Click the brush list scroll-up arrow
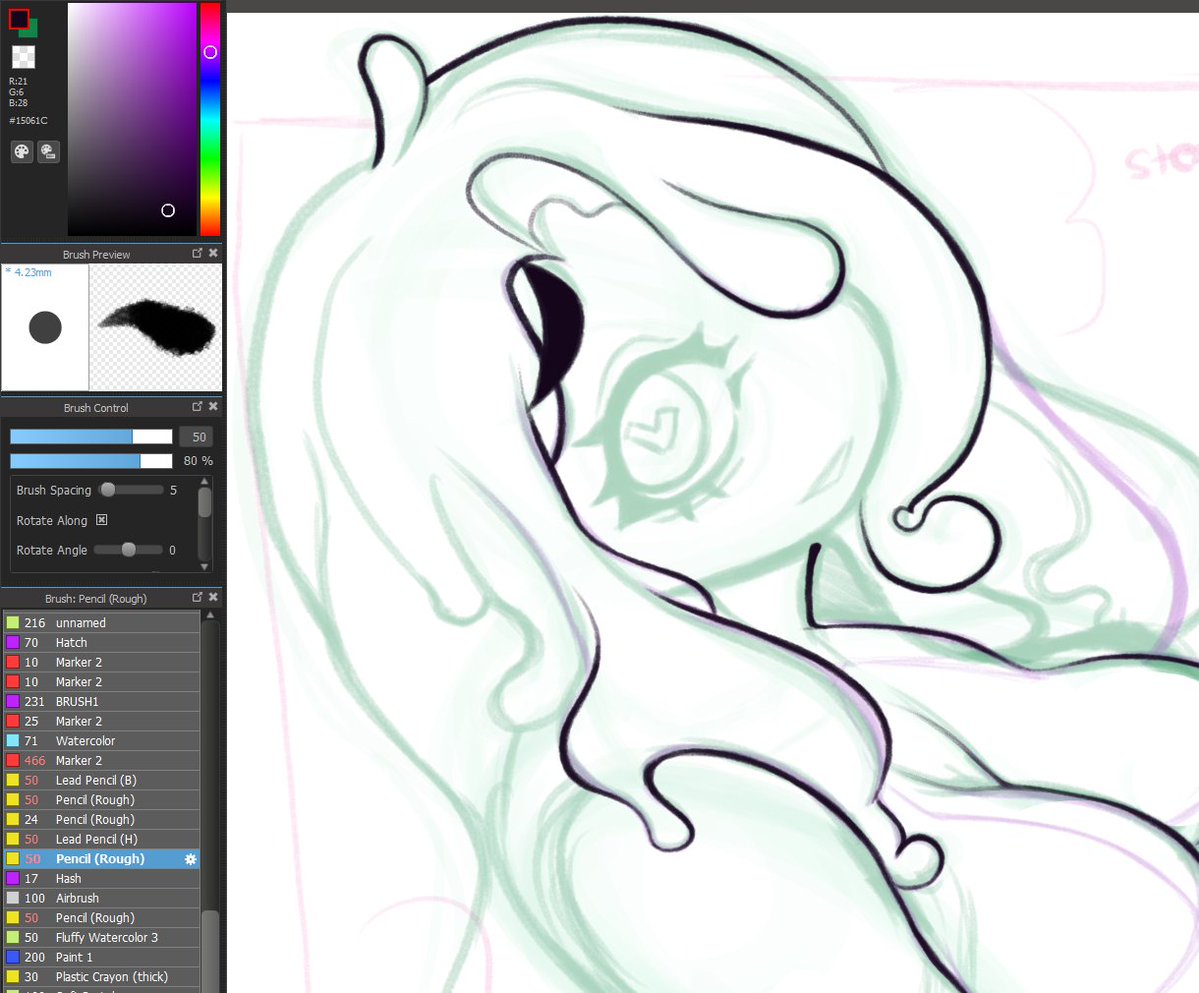 pyautogui.click(x=210, y=615)
